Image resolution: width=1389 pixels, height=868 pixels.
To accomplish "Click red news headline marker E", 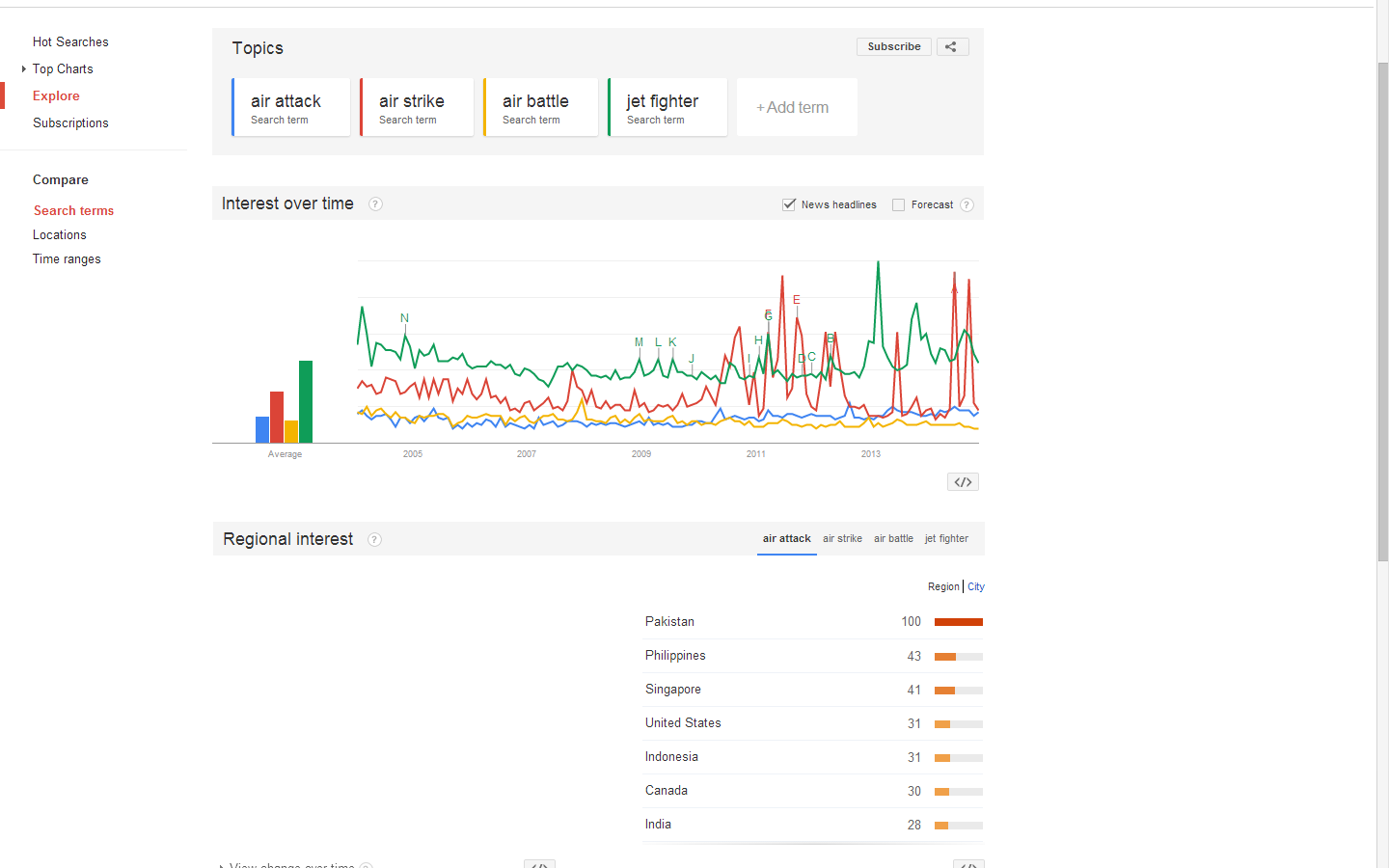I will click(x=797, y=300).
